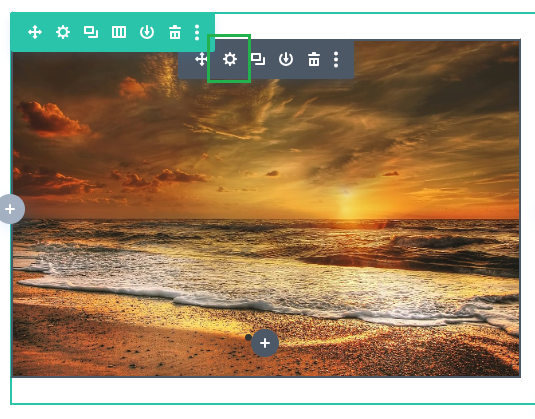Change column structure in green toolbar
This screenshot has width=535, height=419.
119,32
